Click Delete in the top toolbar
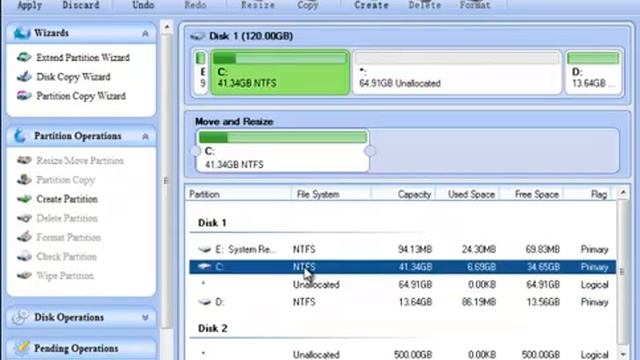 [424, 5]
